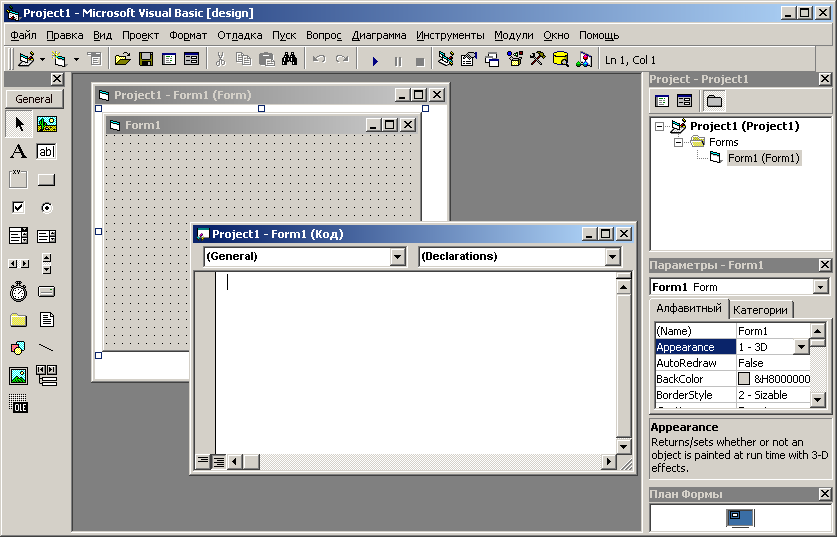Select Form1 (Form1) in project tree
Viewport: 837px width, 537px height.
(x=763, y=158)
